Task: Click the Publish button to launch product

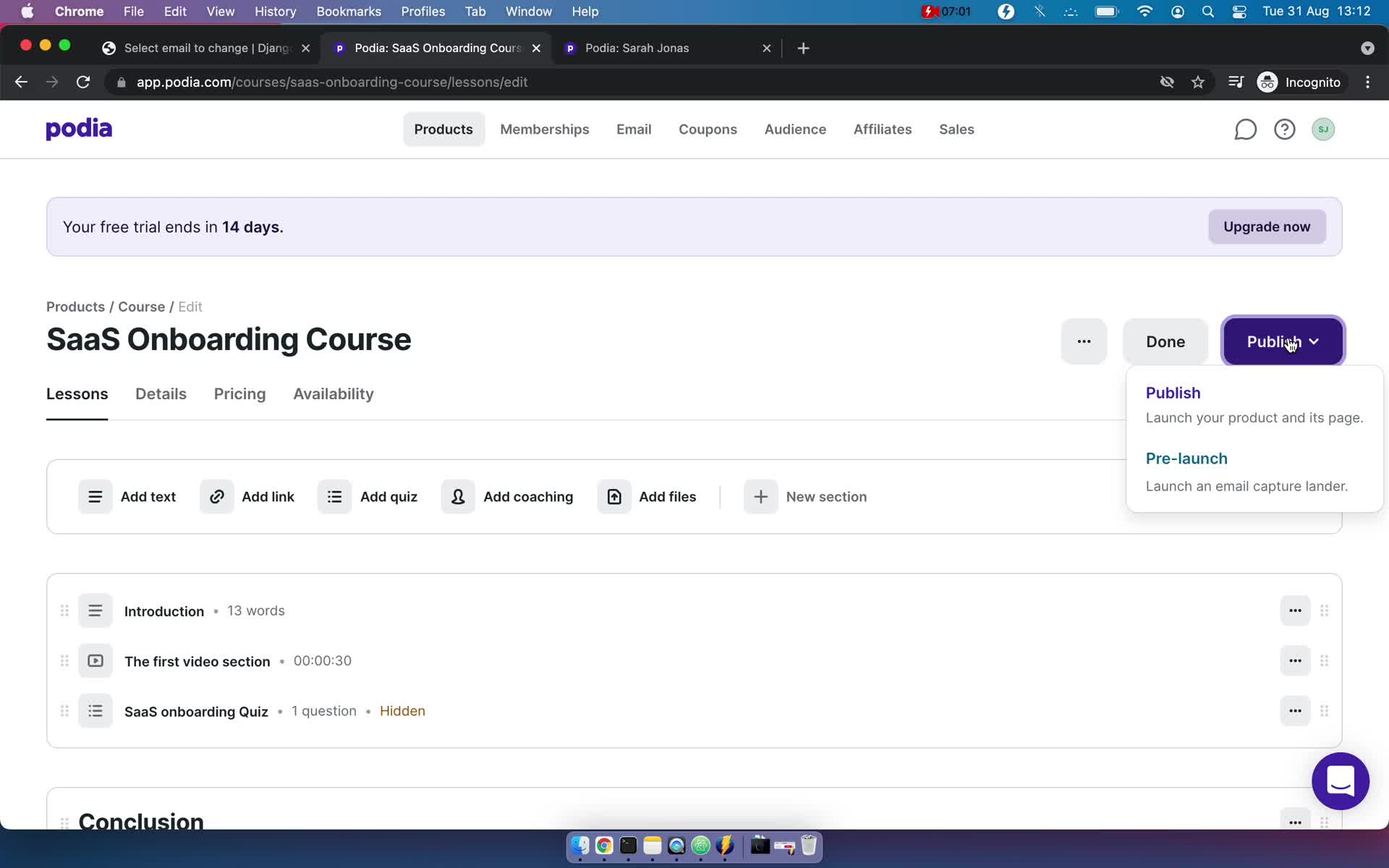Action: pos(1173,392)
